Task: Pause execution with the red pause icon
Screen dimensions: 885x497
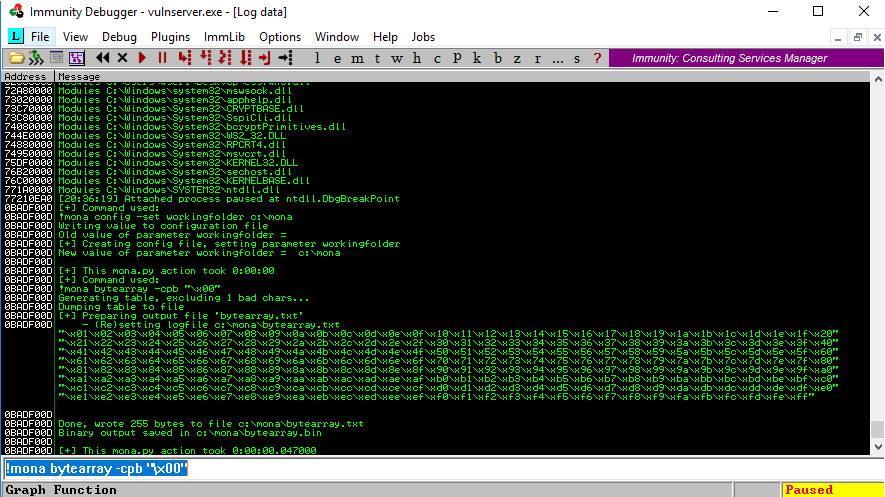Action: tap(162, 58)
